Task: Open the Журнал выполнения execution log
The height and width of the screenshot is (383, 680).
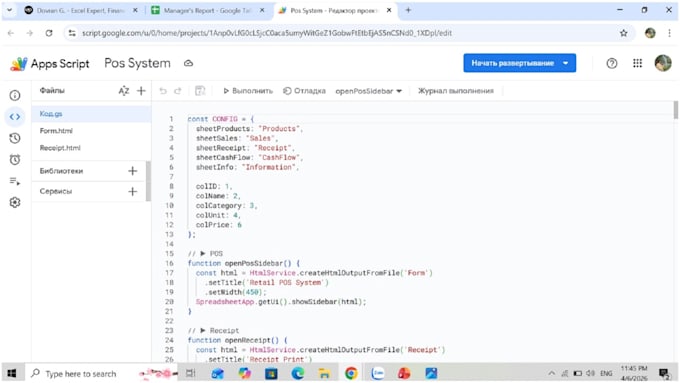Action: click(456, 91)
